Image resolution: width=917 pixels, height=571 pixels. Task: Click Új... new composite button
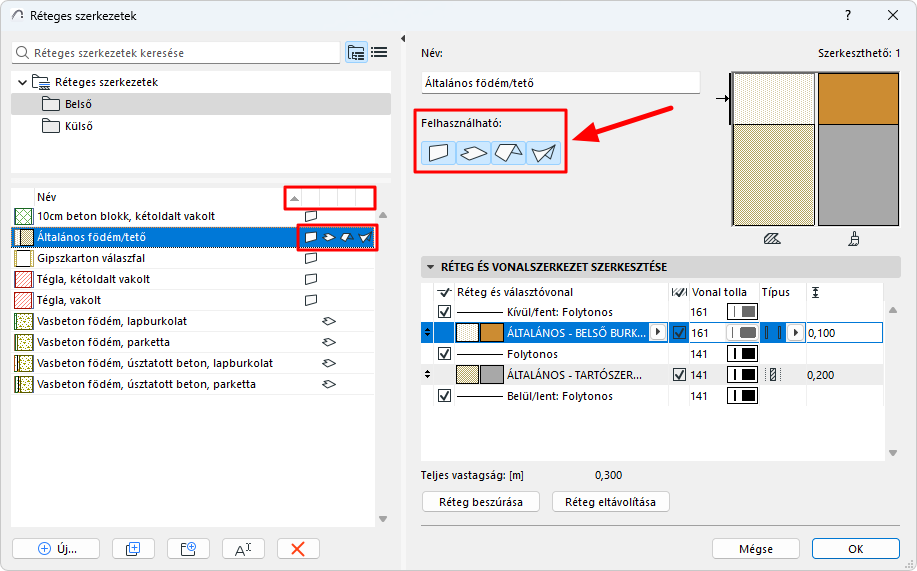[56, 549]
